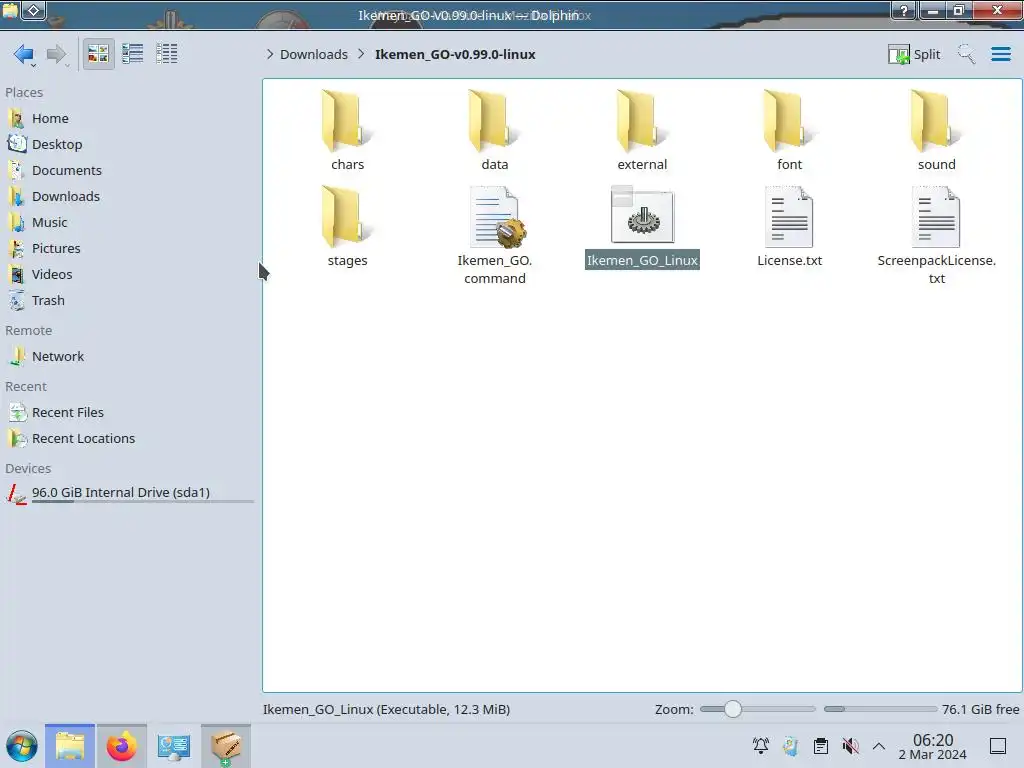1024x768 pixels.
Task: Open the hamburger menu
Action: click(1000, 54)
